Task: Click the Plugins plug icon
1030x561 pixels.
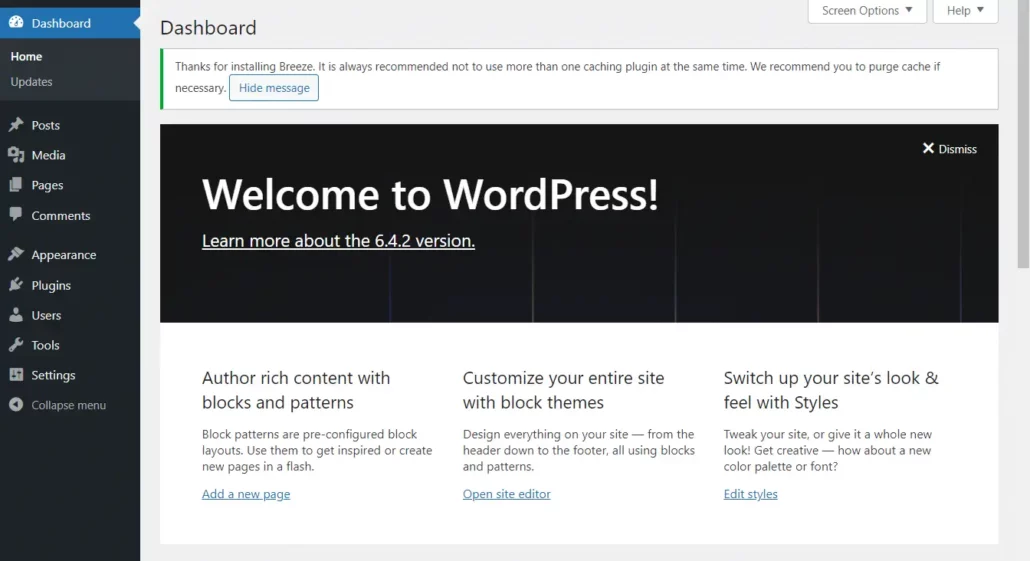Action: [16, 285]
